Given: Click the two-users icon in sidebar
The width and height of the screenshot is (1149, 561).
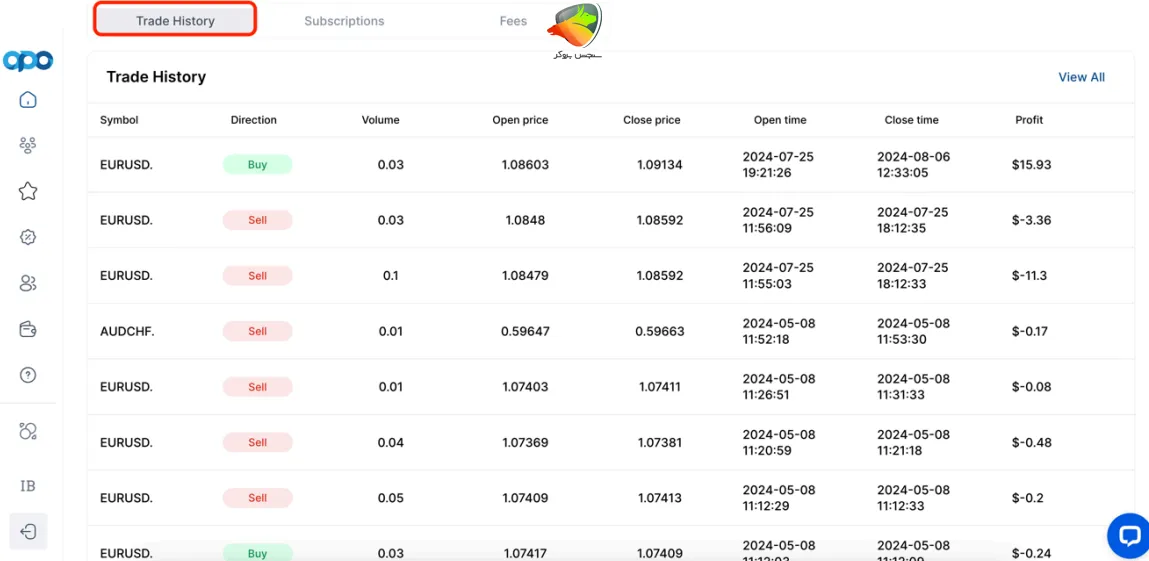Looking at the screenshot, I should pos(28,284).
